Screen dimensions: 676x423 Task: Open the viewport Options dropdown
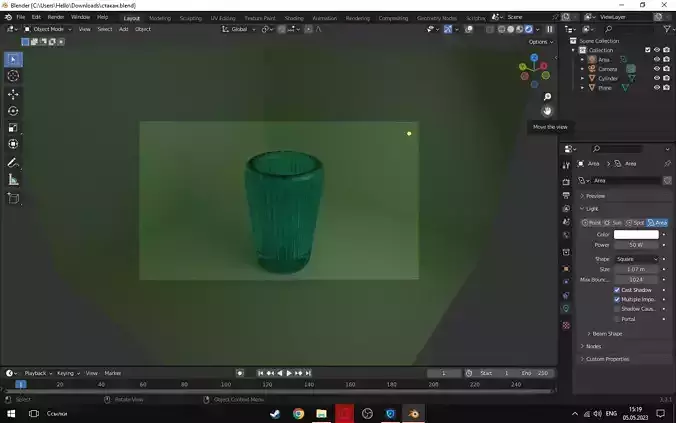[541, 42]
